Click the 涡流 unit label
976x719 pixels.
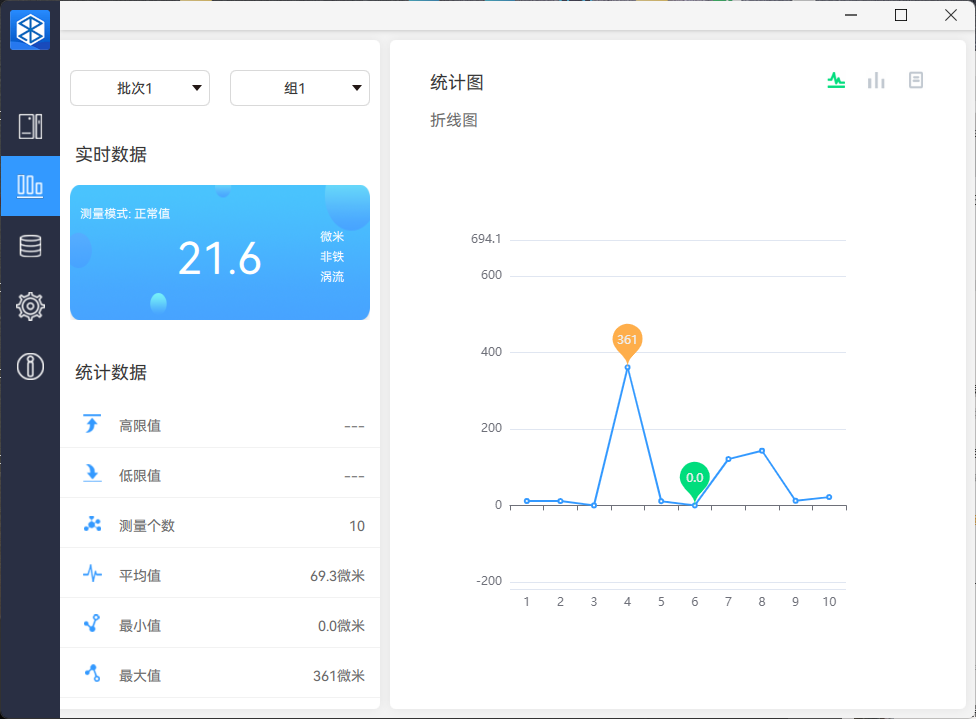[x=332, y=276]
